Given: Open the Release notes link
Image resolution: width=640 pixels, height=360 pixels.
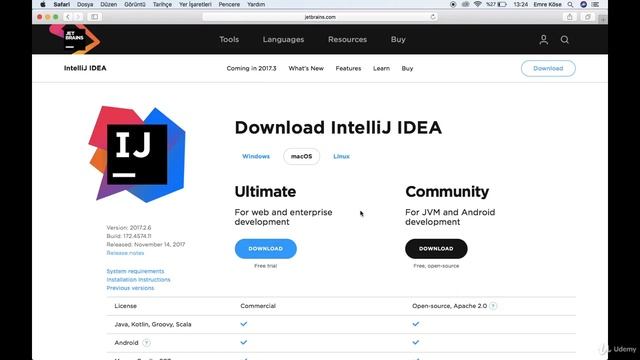Looking at the screenshot, I should [125, 253].
